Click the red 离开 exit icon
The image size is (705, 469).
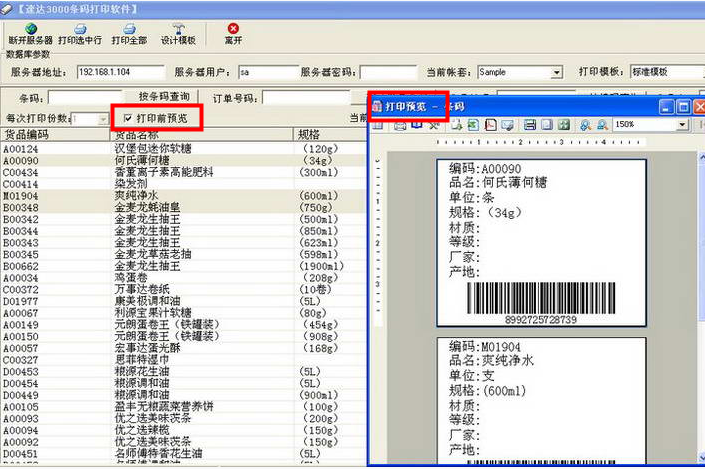pyautogui.click(x=233, y=28)
